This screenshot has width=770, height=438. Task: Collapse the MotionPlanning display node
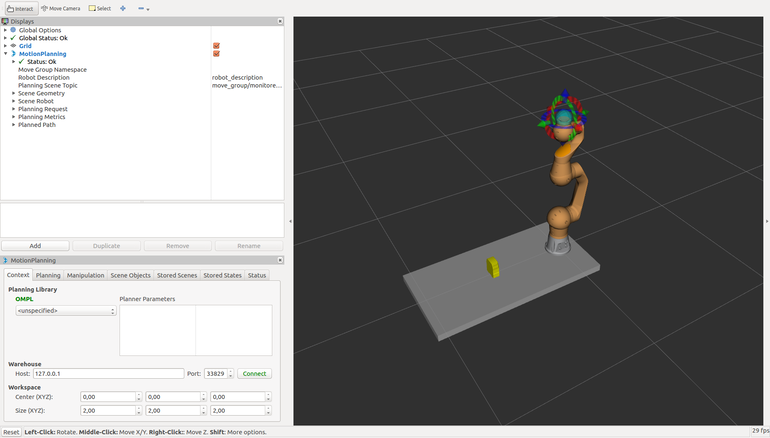pos(6,54)
